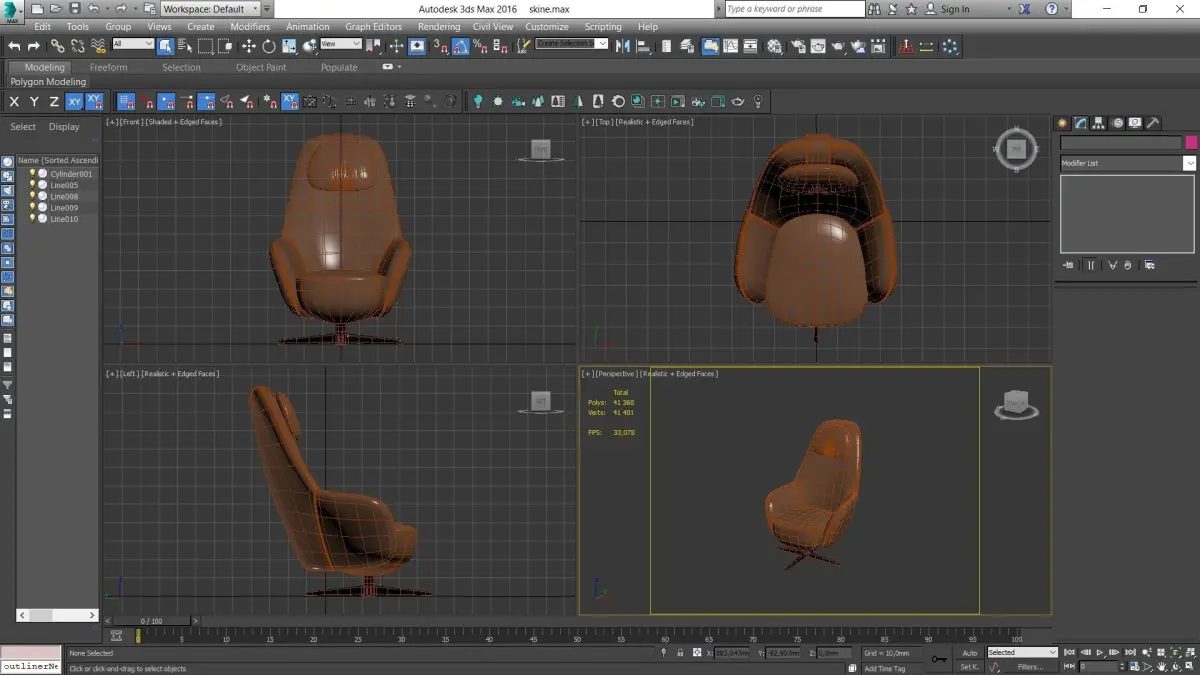
Task: Expand the ribbon options dropdown arrow
Action: (399, 67)
